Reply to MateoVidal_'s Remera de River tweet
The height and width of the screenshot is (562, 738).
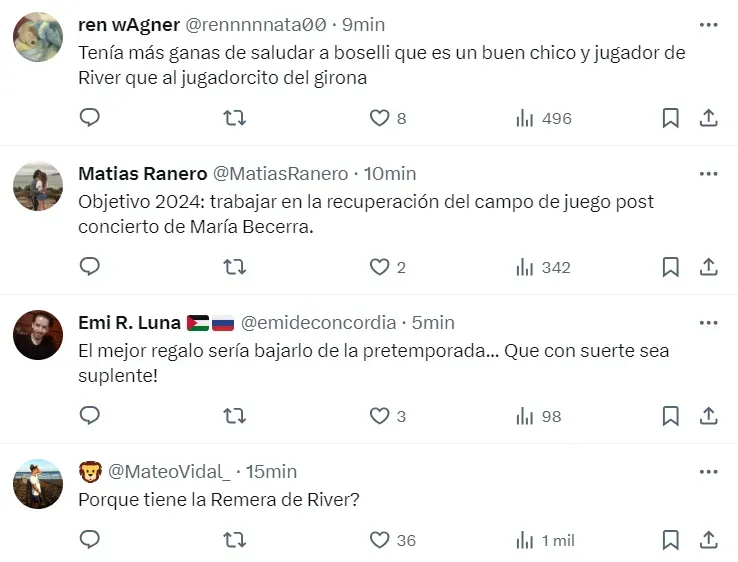(x=90, y=540)
